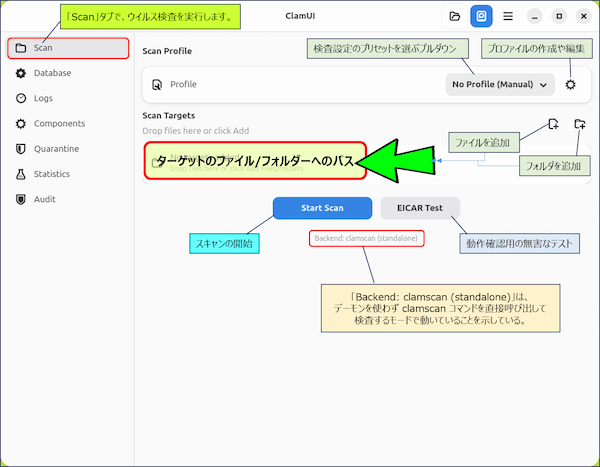
Task: Open the hamburger main menu
Action: 508,16
